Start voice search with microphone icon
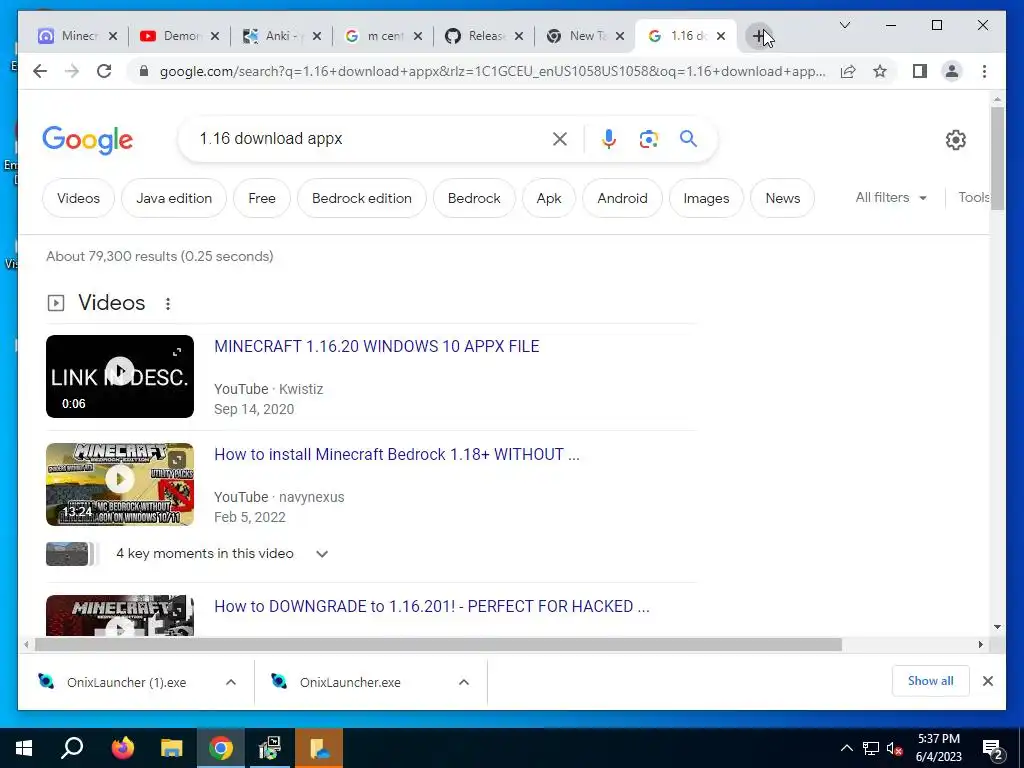This screenshot has height=768, width=1024. tap(609, 139)
